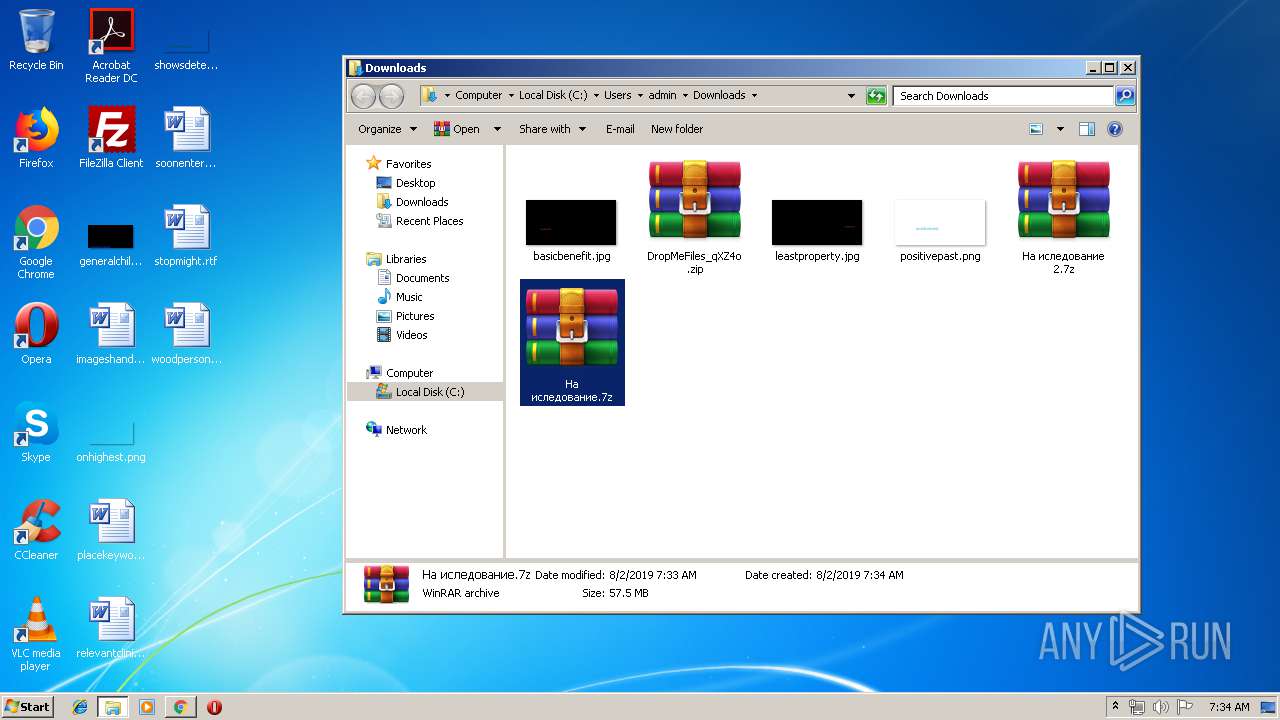Select positivepast.png thumbnail
This screenshot has width=1280, height=720.
coord(940,230)
